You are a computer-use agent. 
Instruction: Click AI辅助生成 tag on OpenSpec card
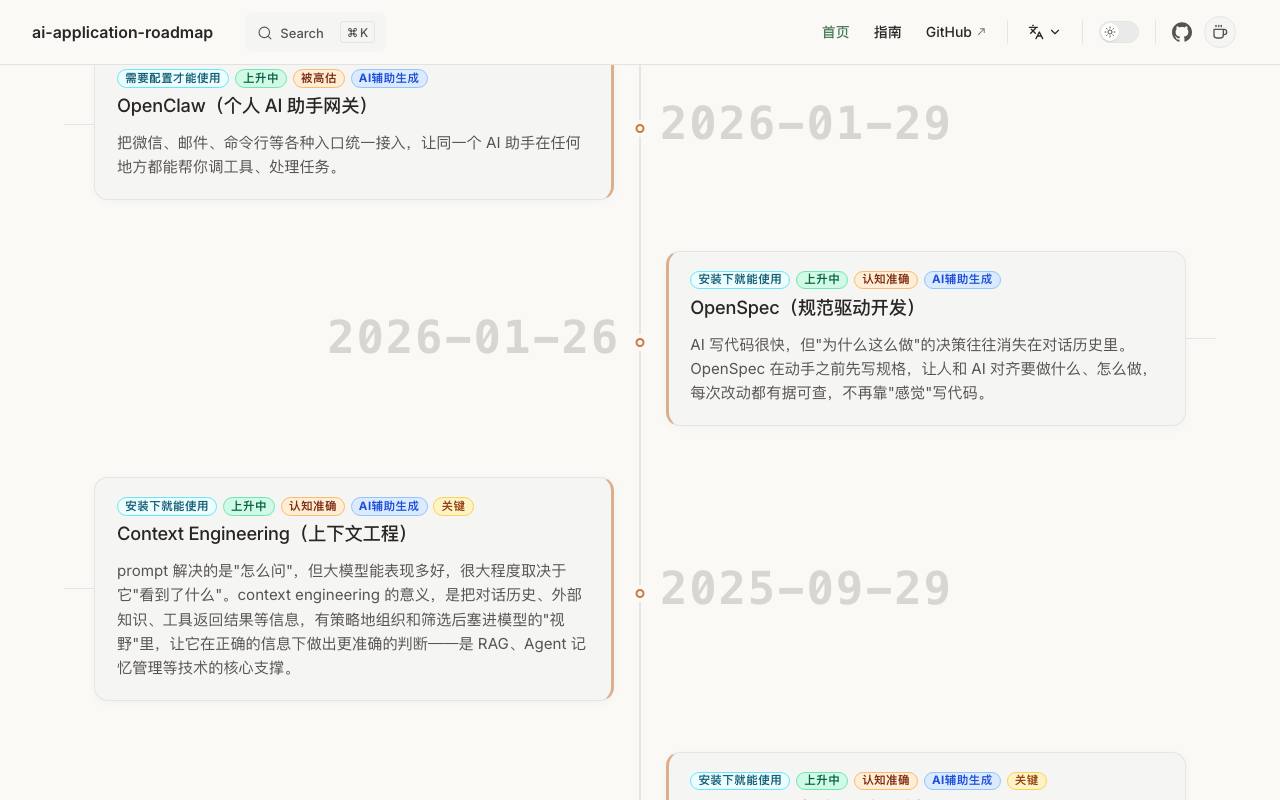coord(962,280)
